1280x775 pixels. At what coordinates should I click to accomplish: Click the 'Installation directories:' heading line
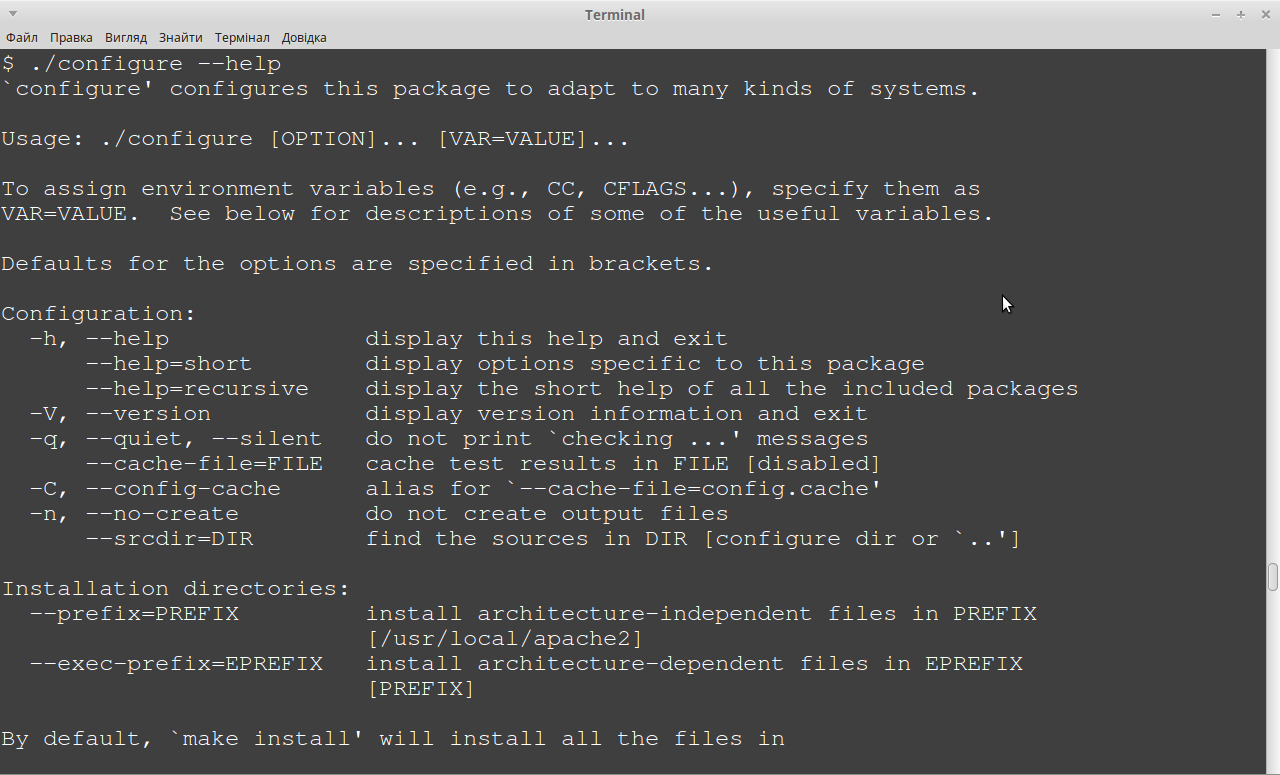[x=176, y=589]
